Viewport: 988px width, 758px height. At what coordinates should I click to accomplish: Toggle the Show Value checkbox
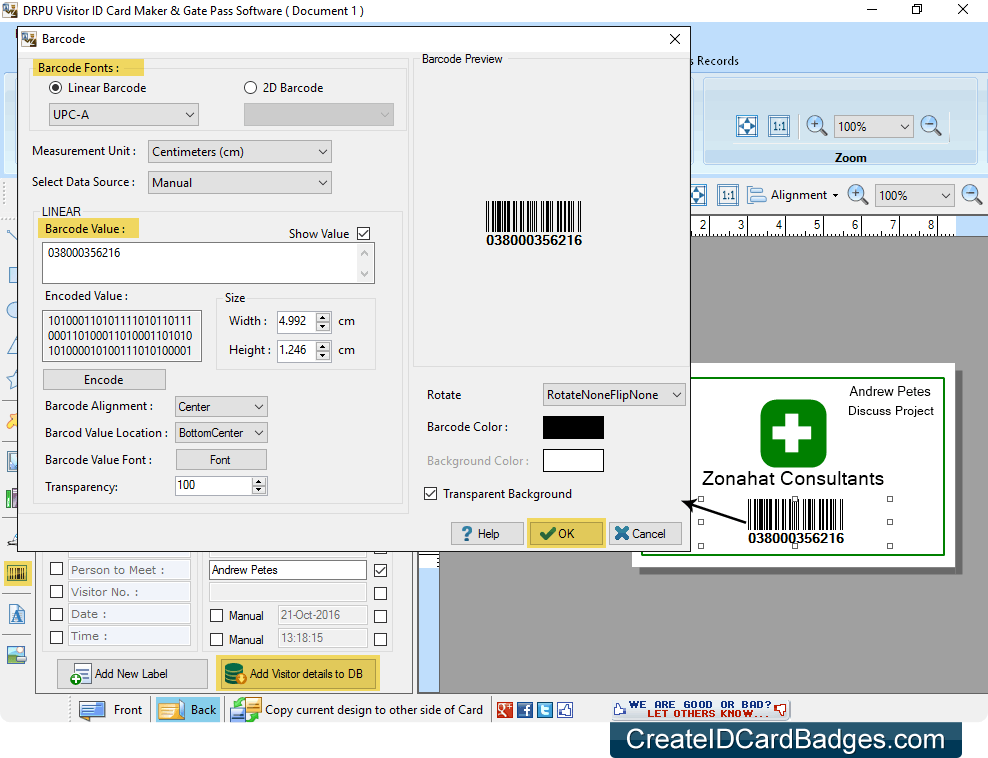(x=364, y=234)
